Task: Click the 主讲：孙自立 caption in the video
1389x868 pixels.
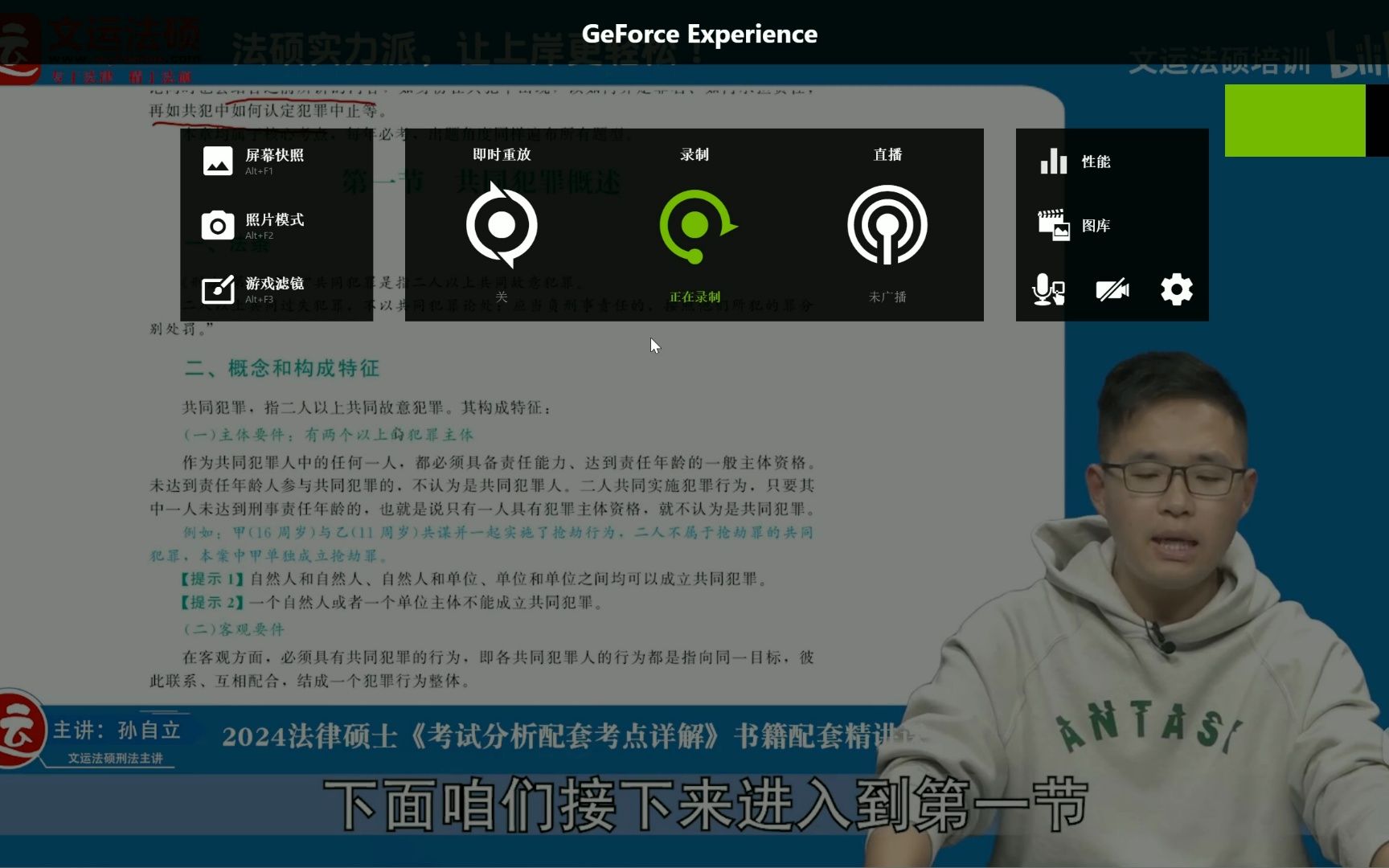Action: pyautogui.click(x=117, y=731)
